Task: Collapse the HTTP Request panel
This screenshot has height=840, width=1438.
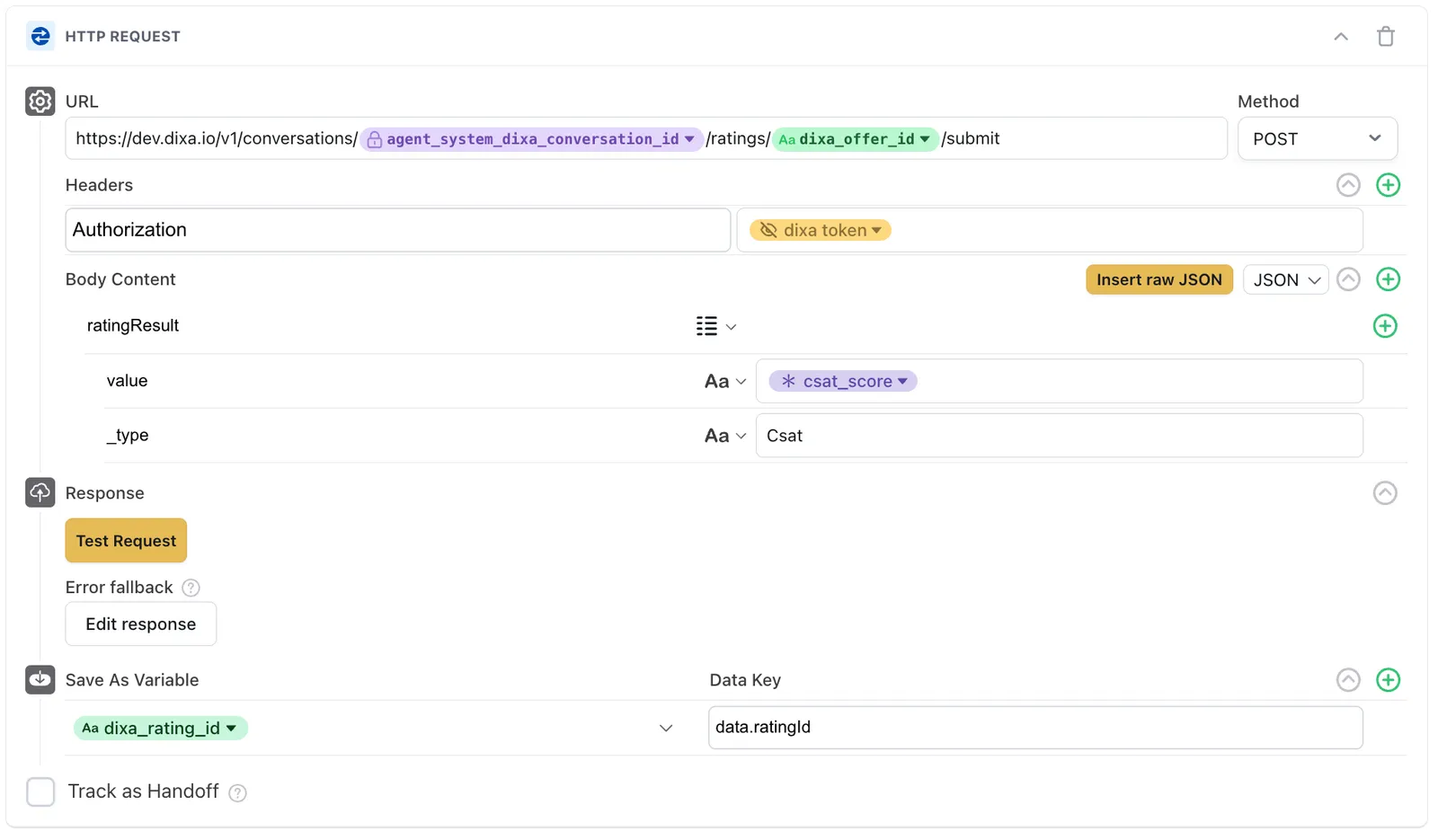Action: click(x=1341, y=37)
